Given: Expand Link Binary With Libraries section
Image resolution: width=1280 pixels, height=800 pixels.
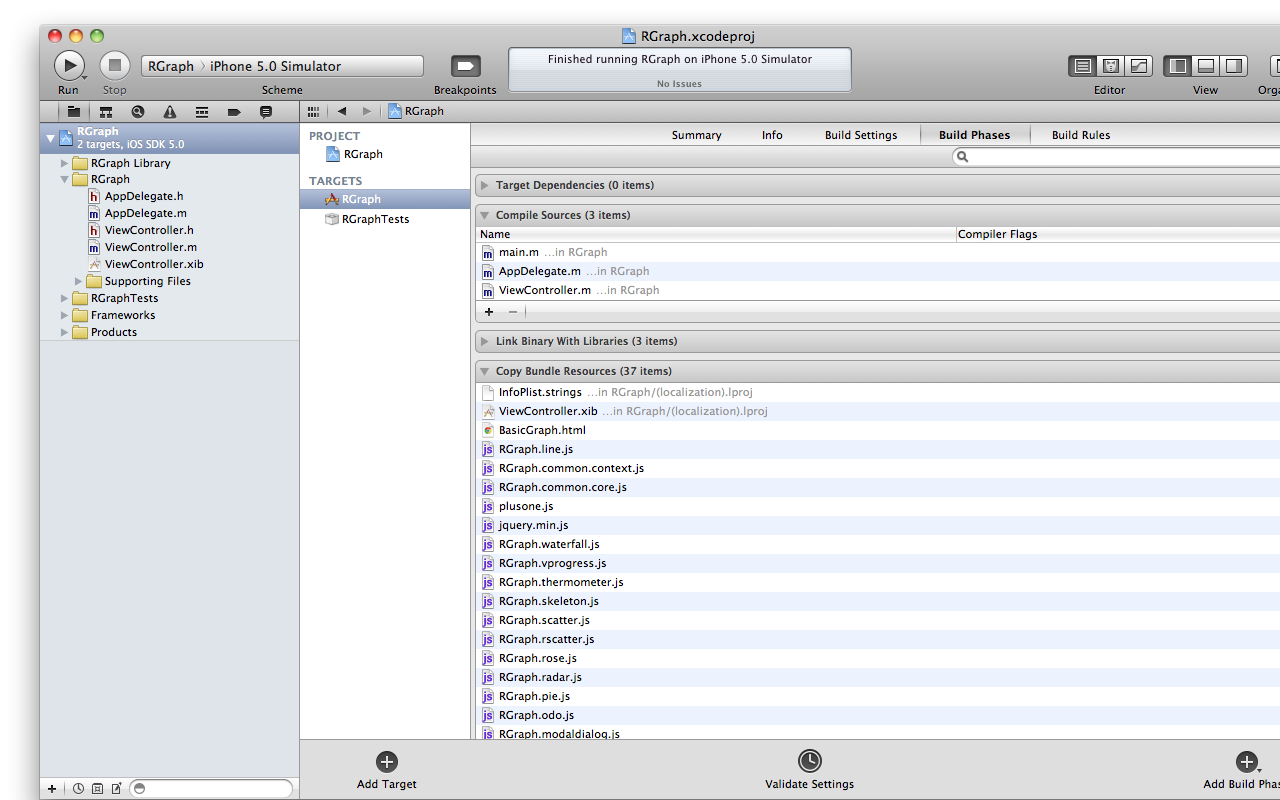Looking at the screenshot, I should [485, 341].
